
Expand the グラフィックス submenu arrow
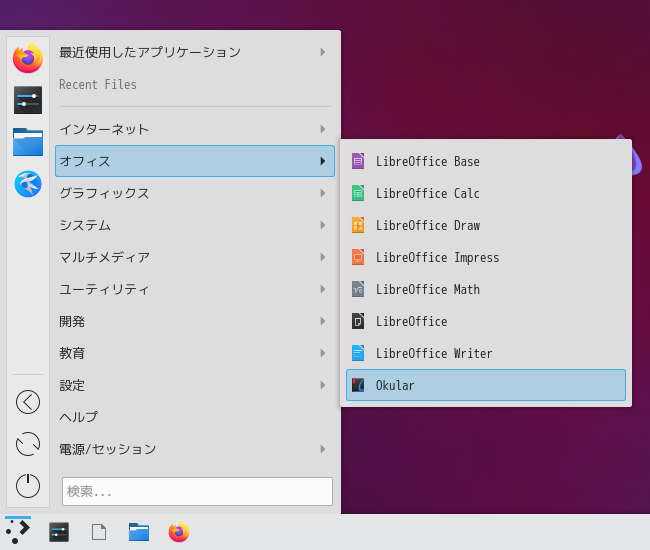point(323,193)
